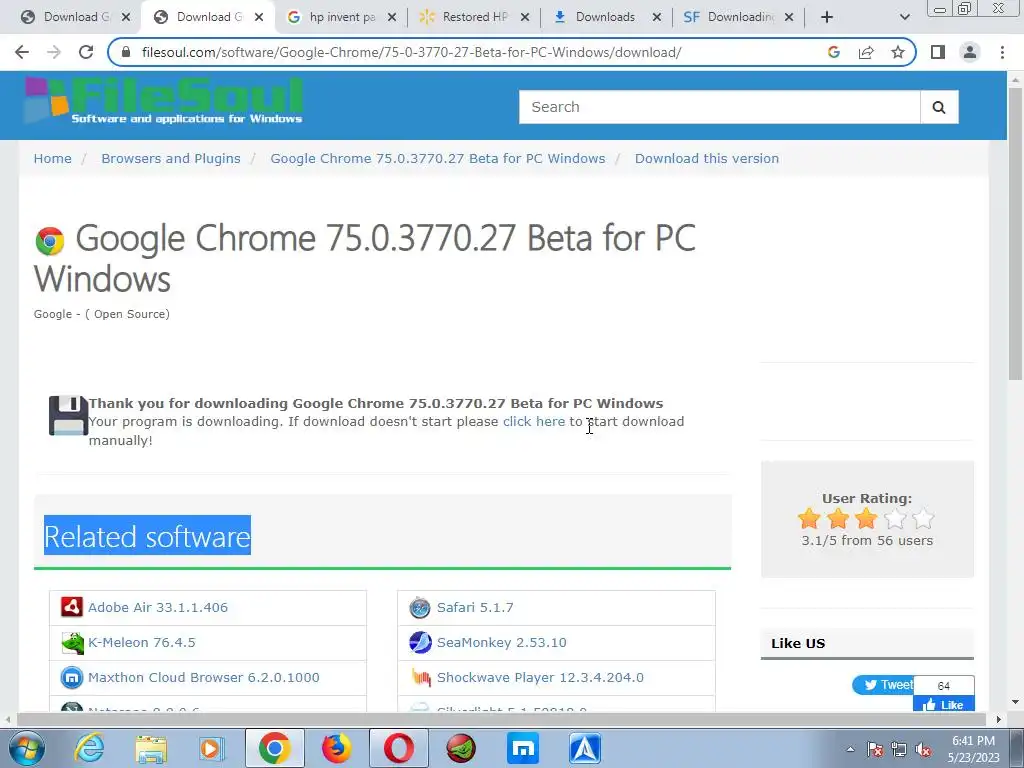Screen dimensions: 1024x768
Task: Rate with the fourth star
Action: pos(895,519)
